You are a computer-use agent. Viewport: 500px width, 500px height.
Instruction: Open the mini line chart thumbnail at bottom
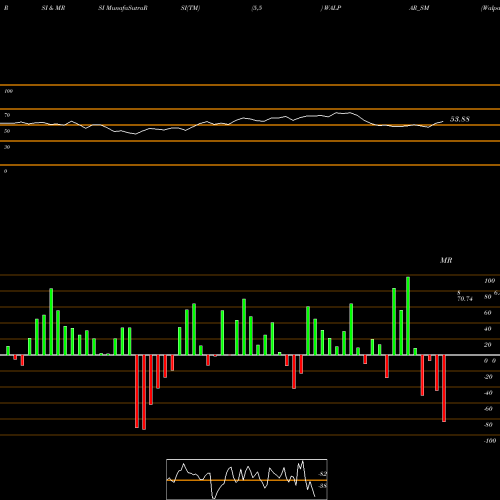247,479
